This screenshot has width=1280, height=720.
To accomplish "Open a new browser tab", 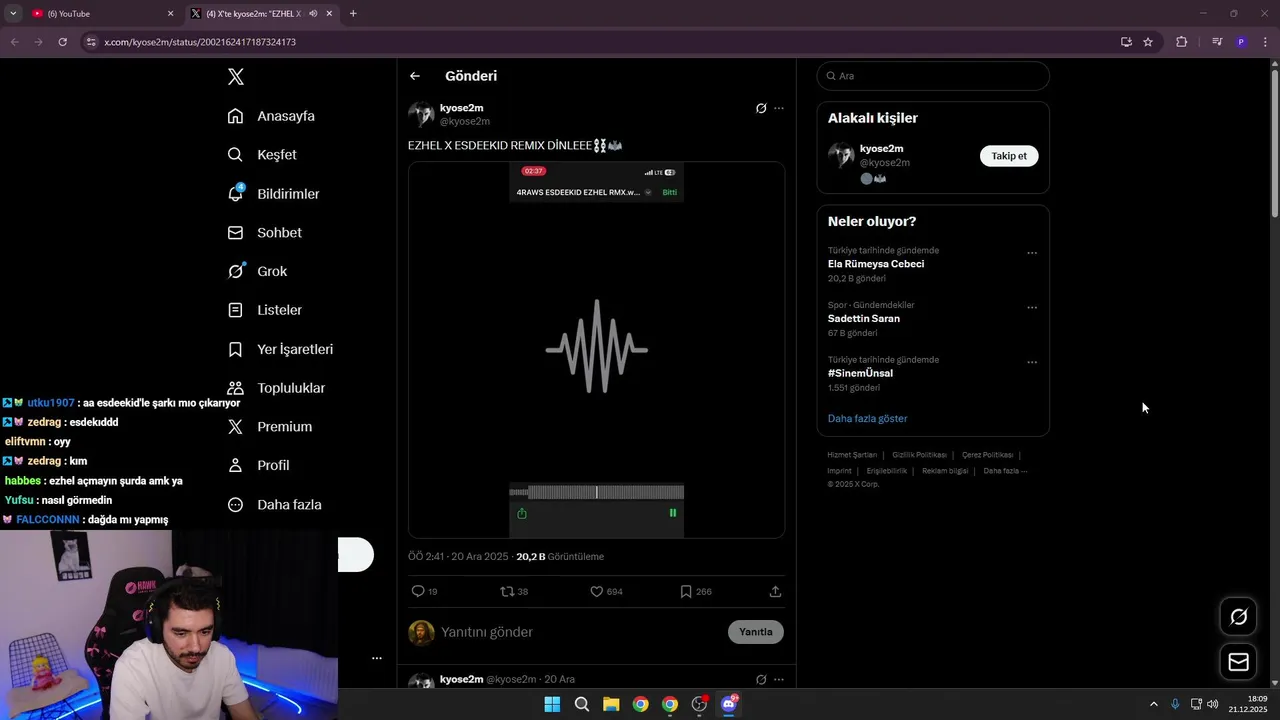I will pos(353,14).
